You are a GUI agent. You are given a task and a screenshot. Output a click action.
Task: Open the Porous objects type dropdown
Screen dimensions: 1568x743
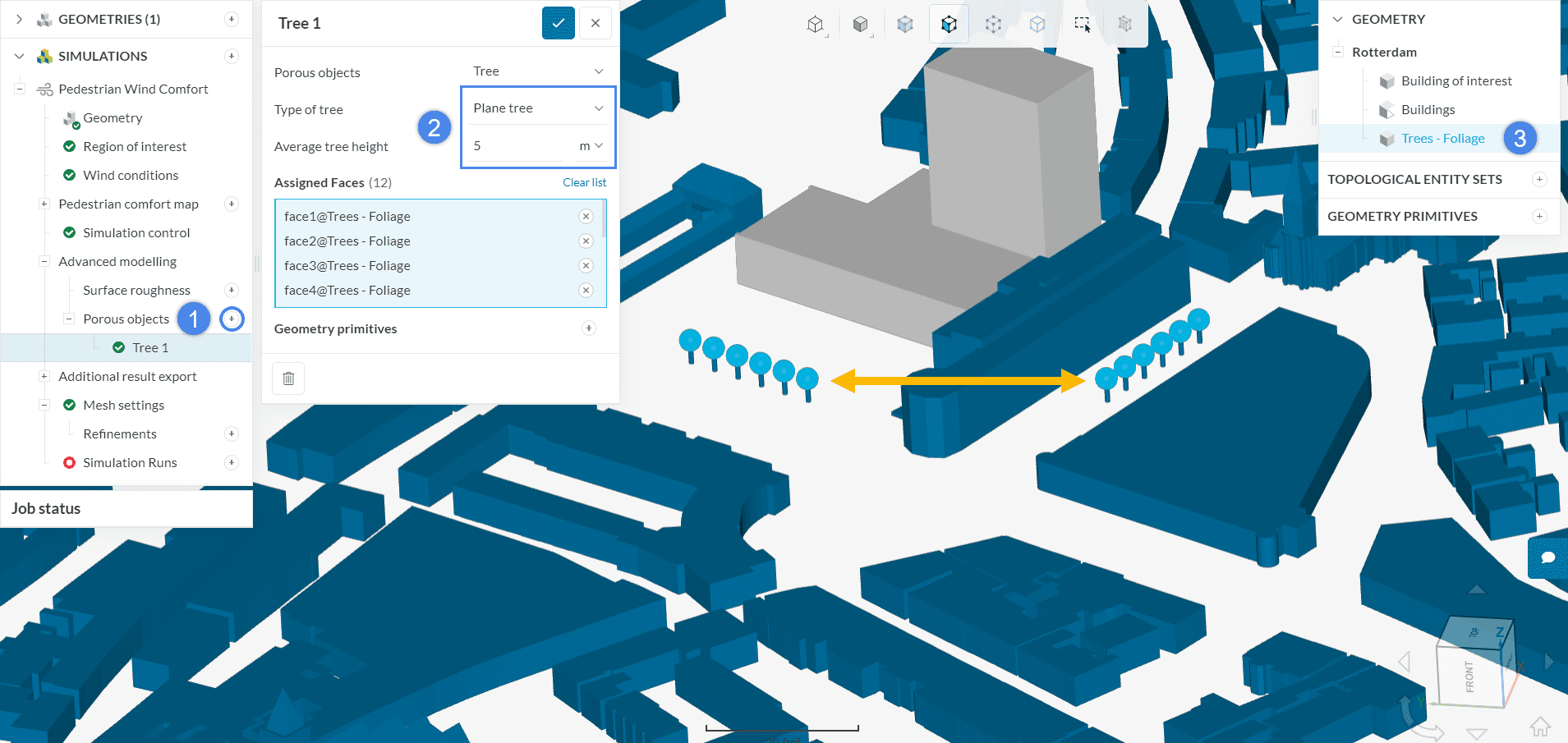[x=537, y=71]
